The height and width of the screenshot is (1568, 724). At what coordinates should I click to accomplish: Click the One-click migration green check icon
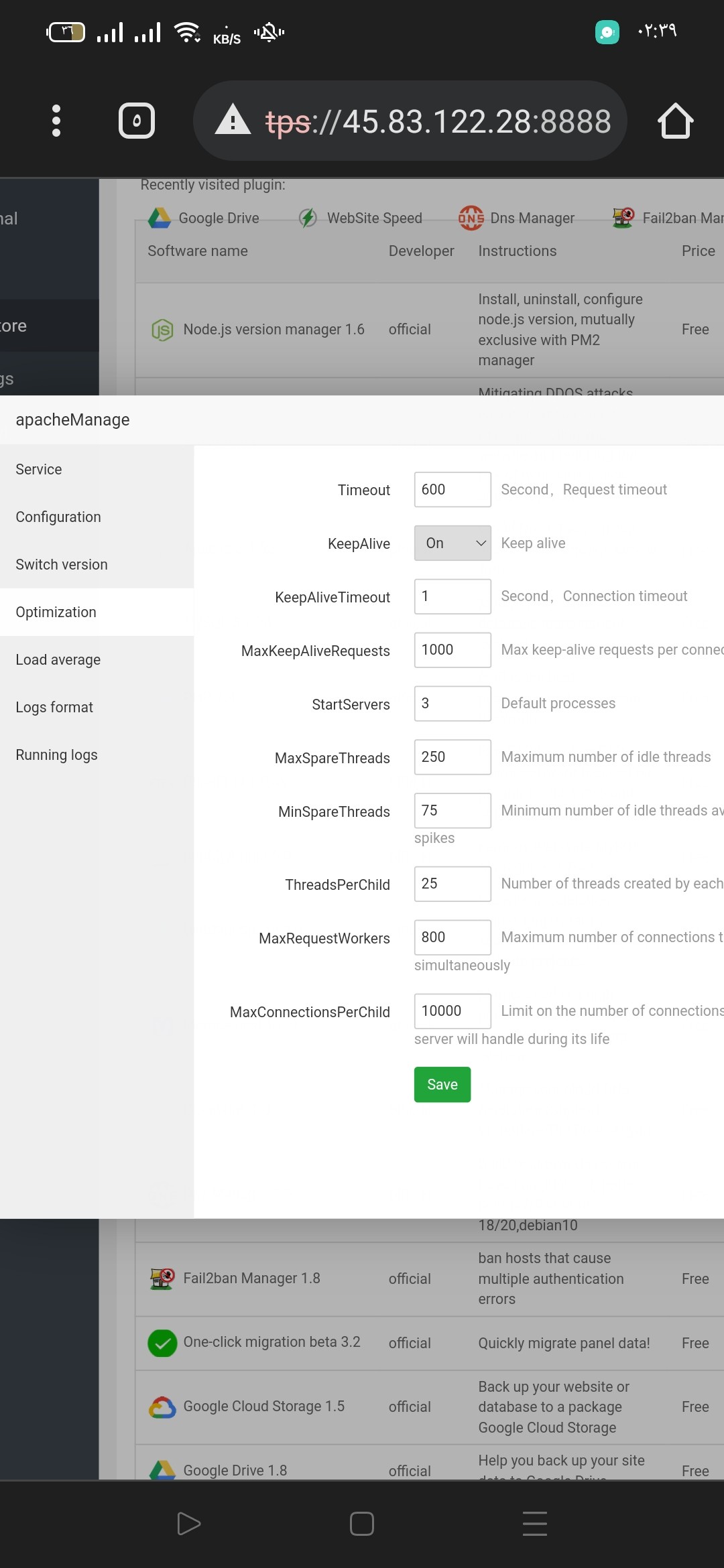[x=162, y=1343]
